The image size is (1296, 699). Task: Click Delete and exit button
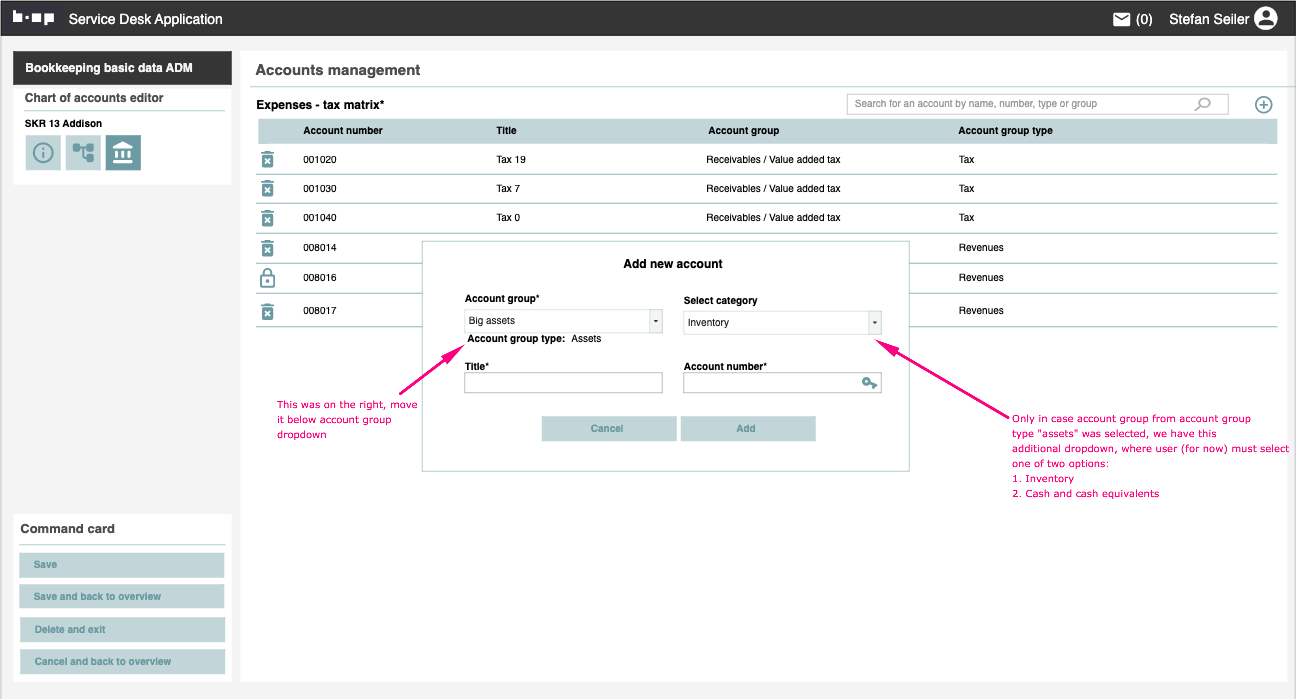121,630
